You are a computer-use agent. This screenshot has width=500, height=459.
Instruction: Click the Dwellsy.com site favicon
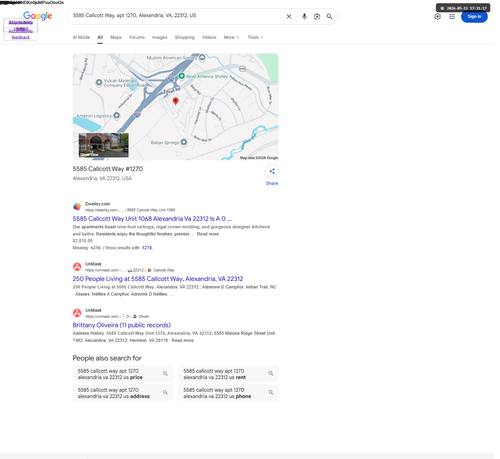77,207
